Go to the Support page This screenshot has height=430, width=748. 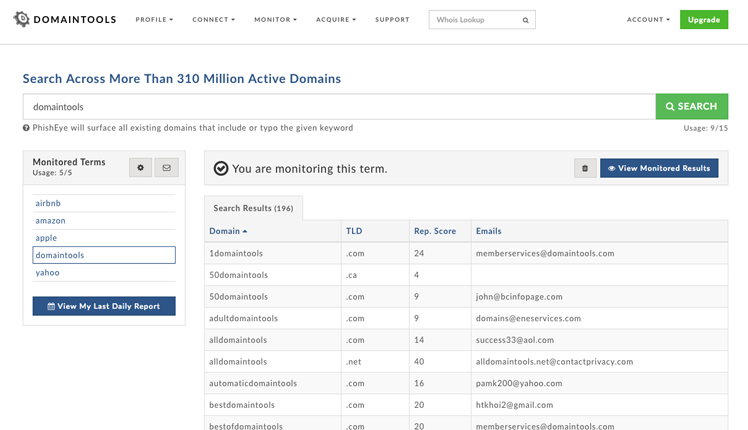click(x=392, y=20)
